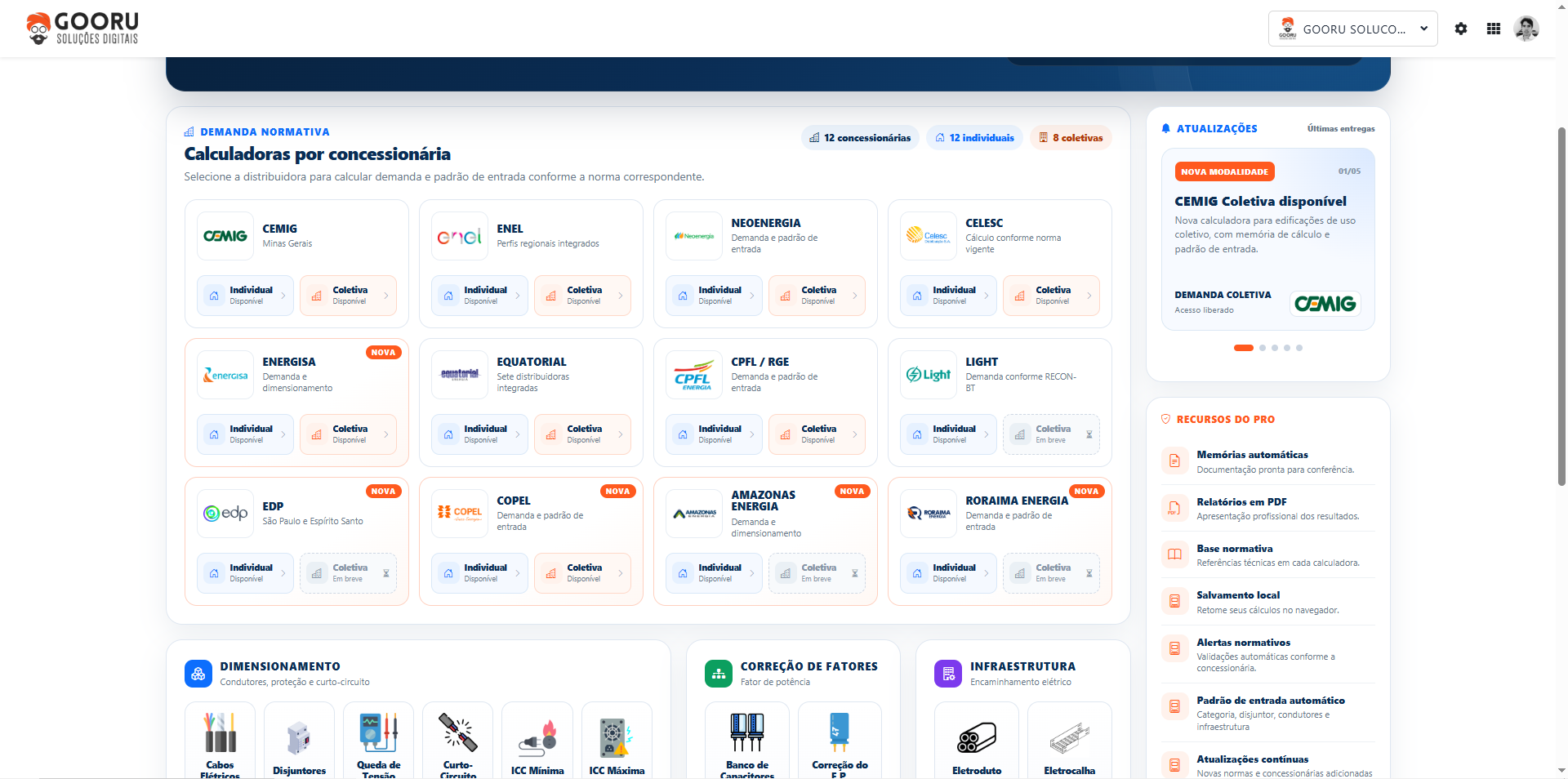Open the Eletroduto tool

[x=977, y=741]
